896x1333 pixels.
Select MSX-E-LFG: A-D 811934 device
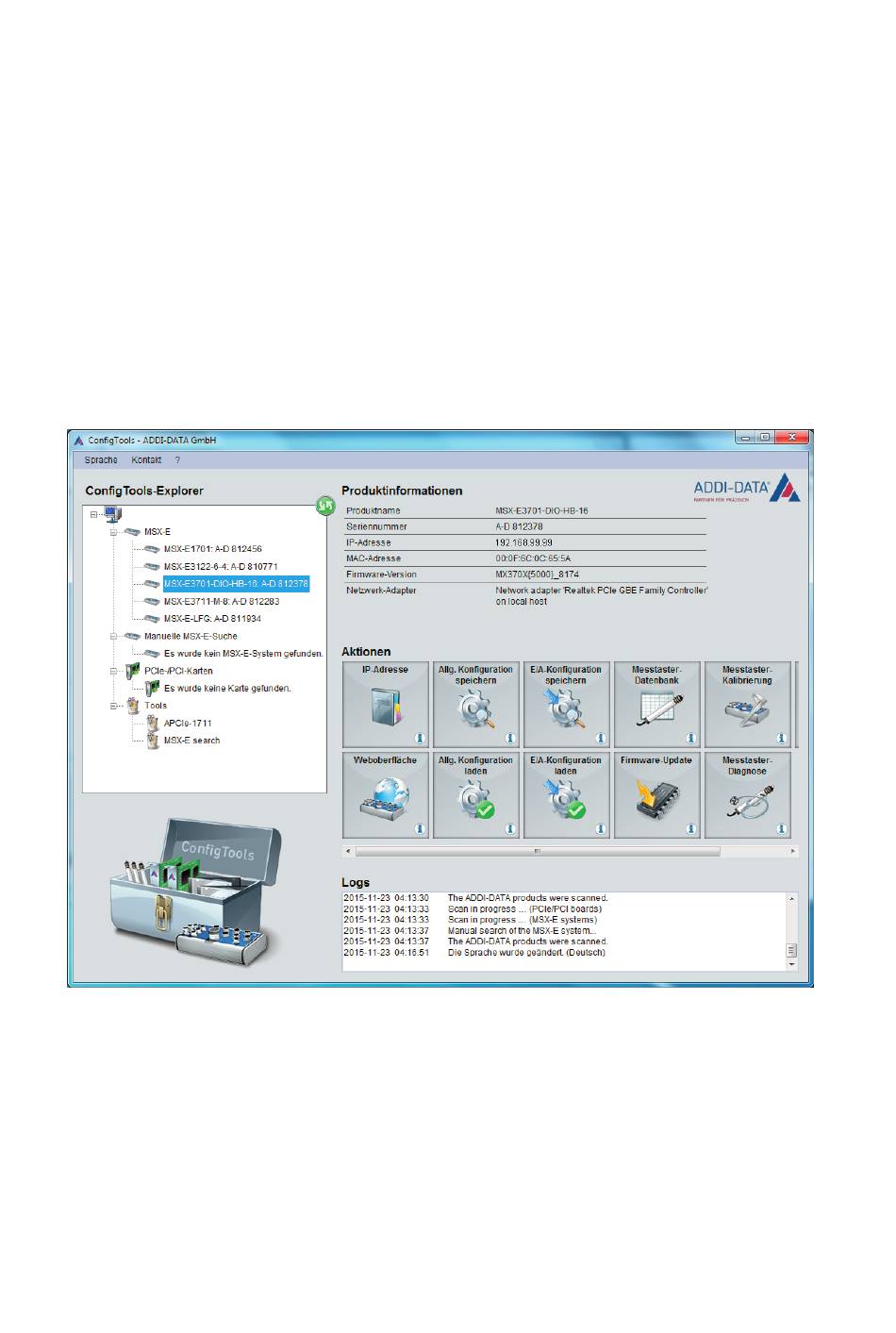tap(212, 619)
